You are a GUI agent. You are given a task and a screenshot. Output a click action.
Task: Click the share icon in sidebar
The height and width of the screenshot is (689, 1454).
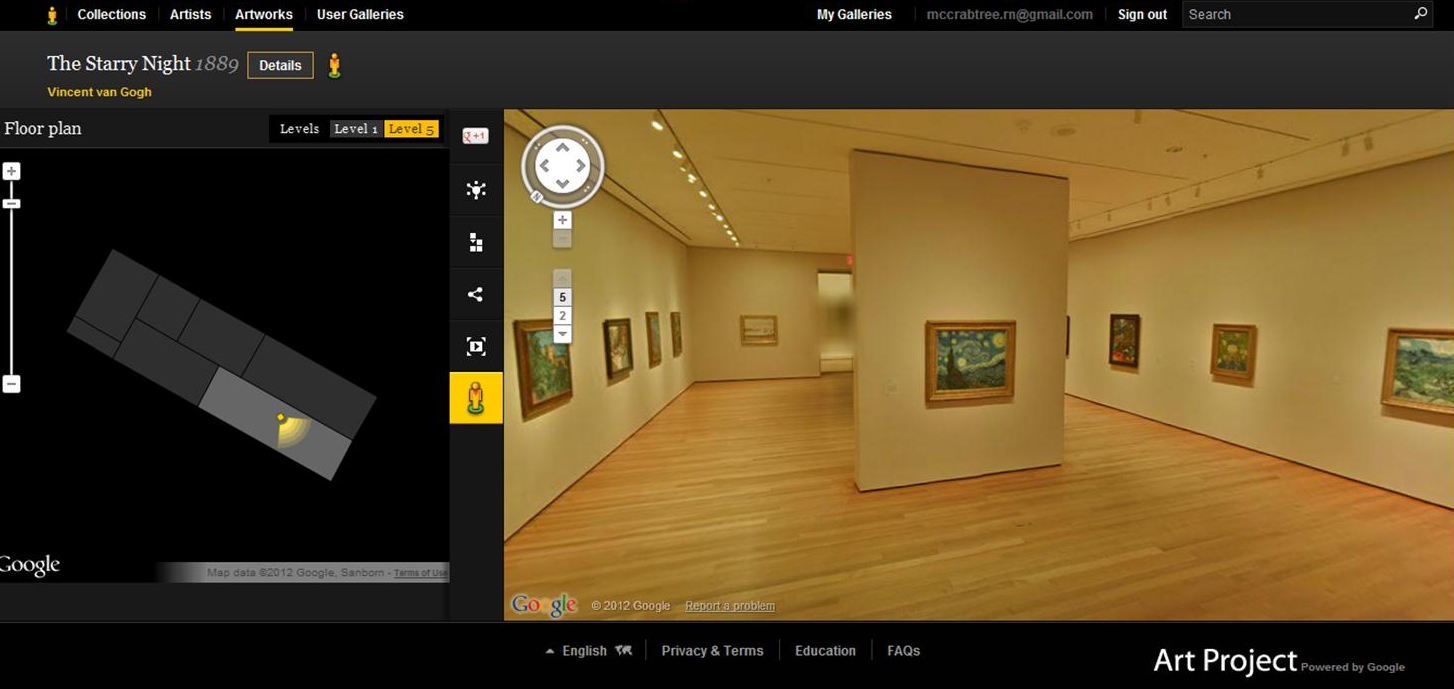pyautogui.click(x=476, y=294)
